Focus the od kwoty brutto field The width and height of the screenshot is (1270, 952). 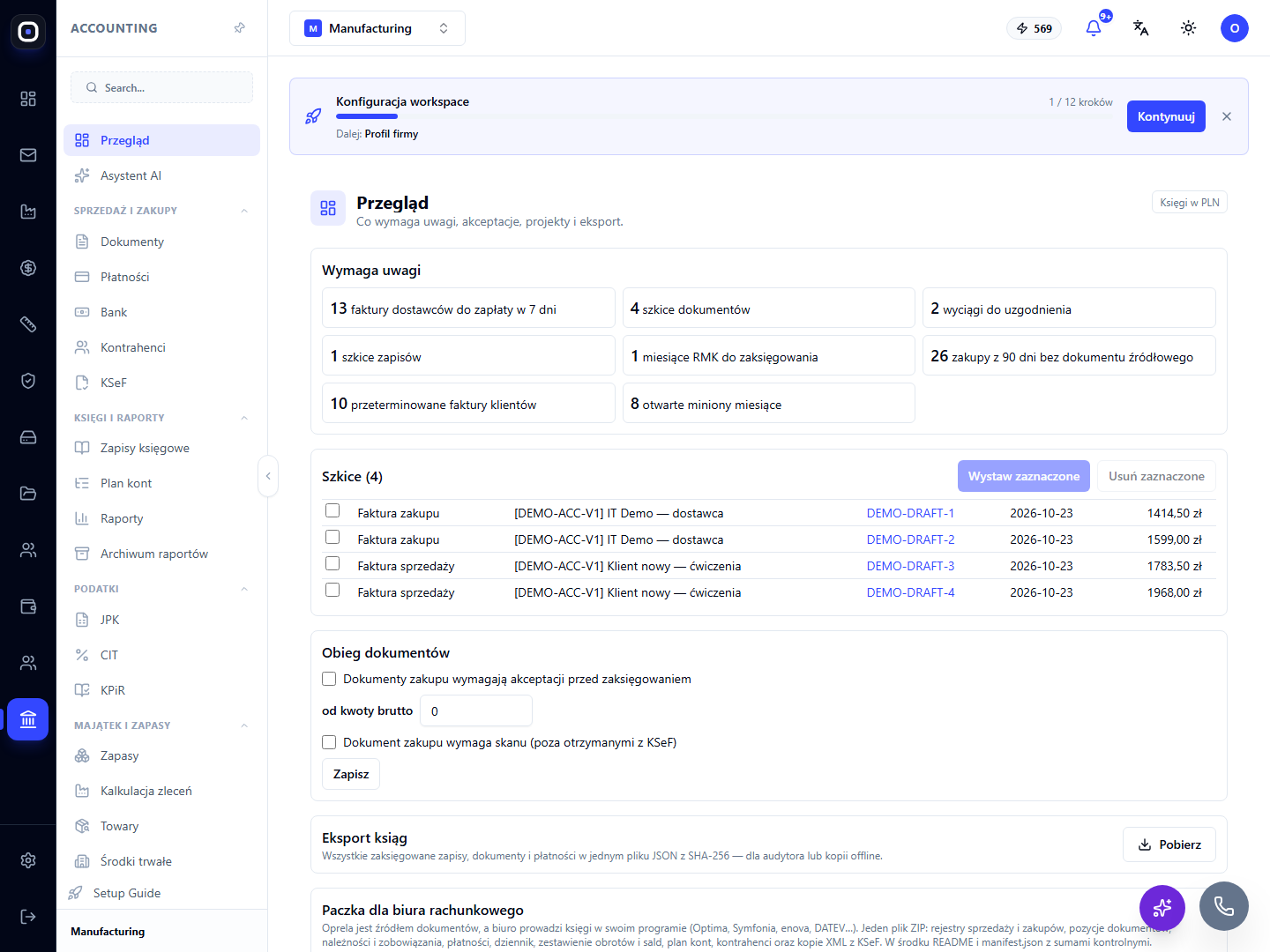tap(476, 710)
